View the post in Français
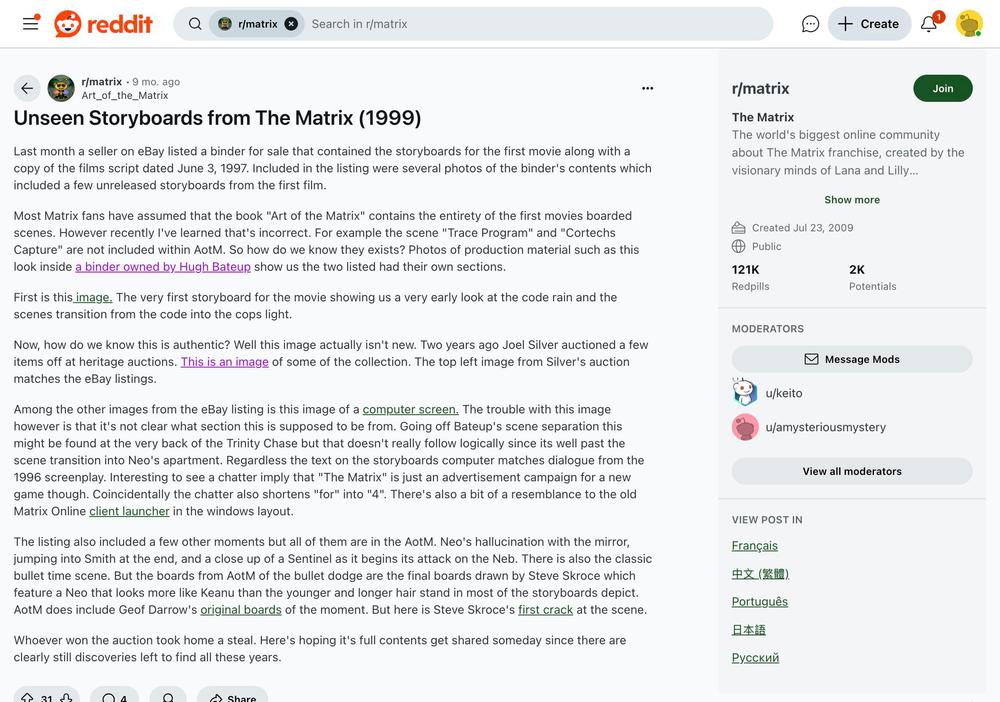Screen dimensions: 1000x702 (754, 545)
